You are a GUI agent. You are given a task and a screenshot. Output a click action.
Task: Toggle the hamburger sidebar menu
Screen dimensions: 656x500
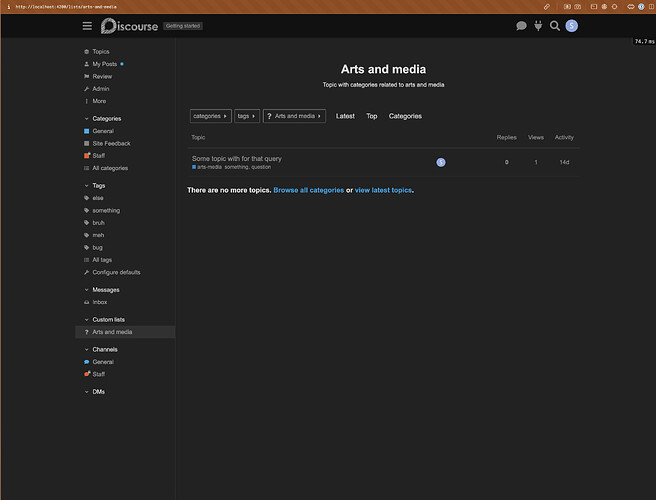click(x=87, y=26)
